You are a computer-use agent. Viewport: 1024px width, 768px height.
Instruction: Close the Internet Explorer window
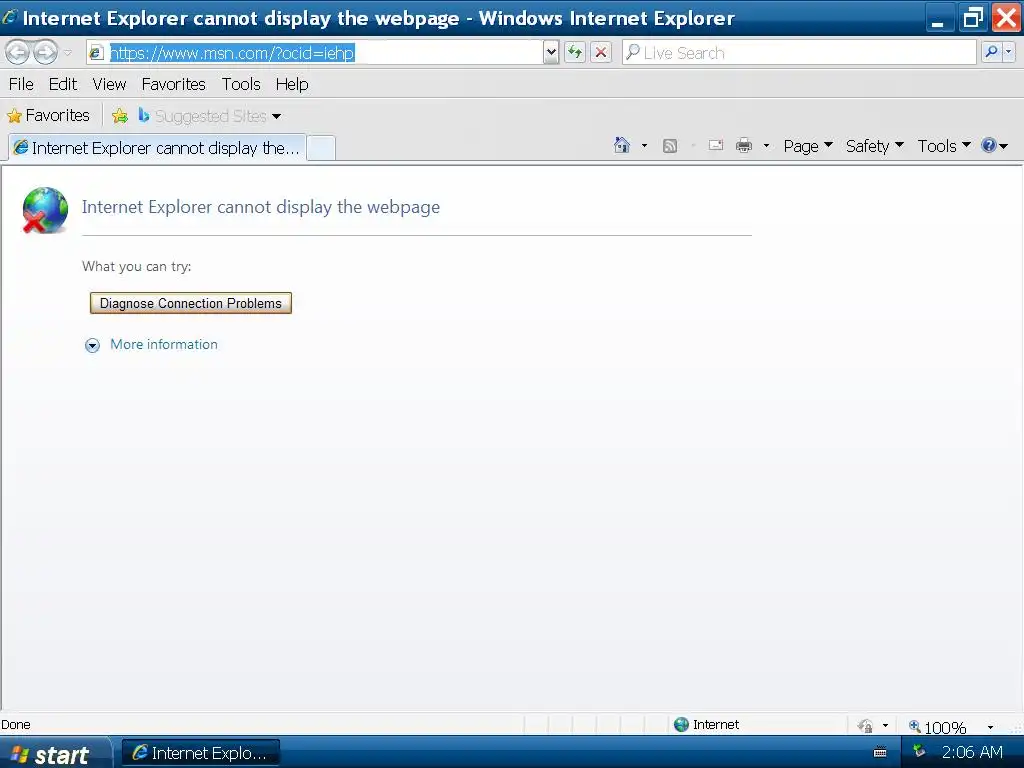click(x=1006, y=18)
